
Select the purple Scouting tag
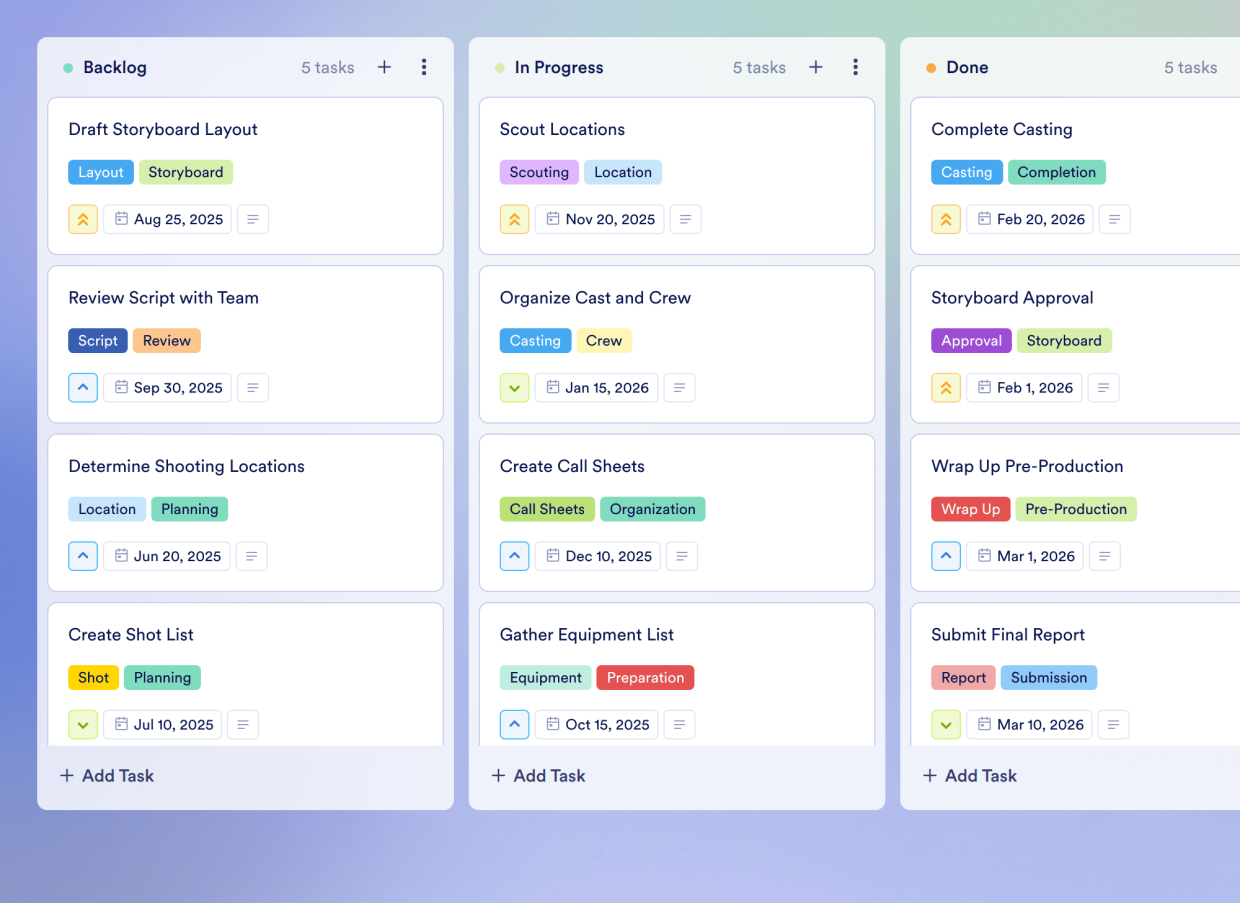click(539, 172)
